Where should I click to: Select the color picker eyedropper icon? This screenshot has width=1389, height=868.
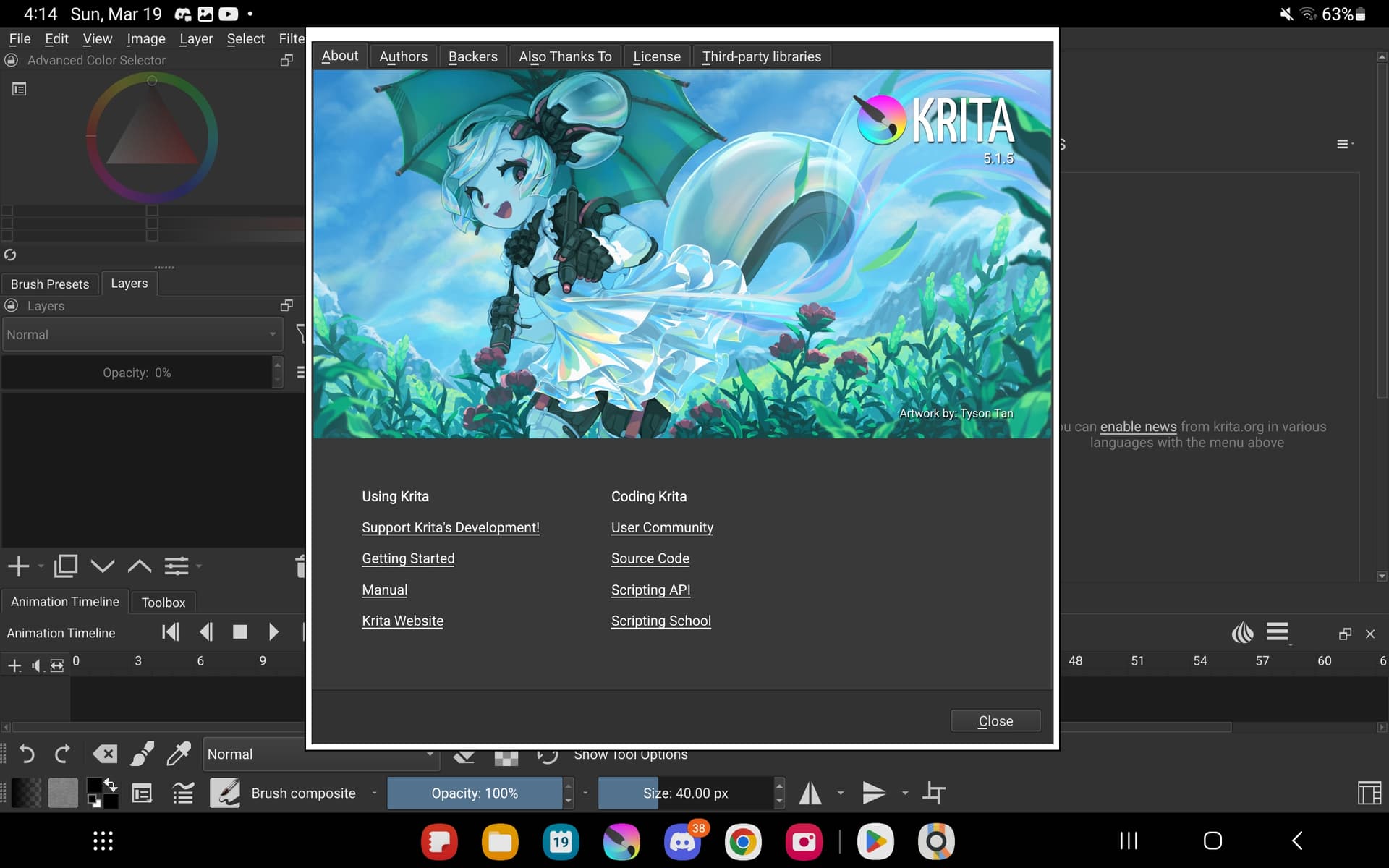pos(178,754)
